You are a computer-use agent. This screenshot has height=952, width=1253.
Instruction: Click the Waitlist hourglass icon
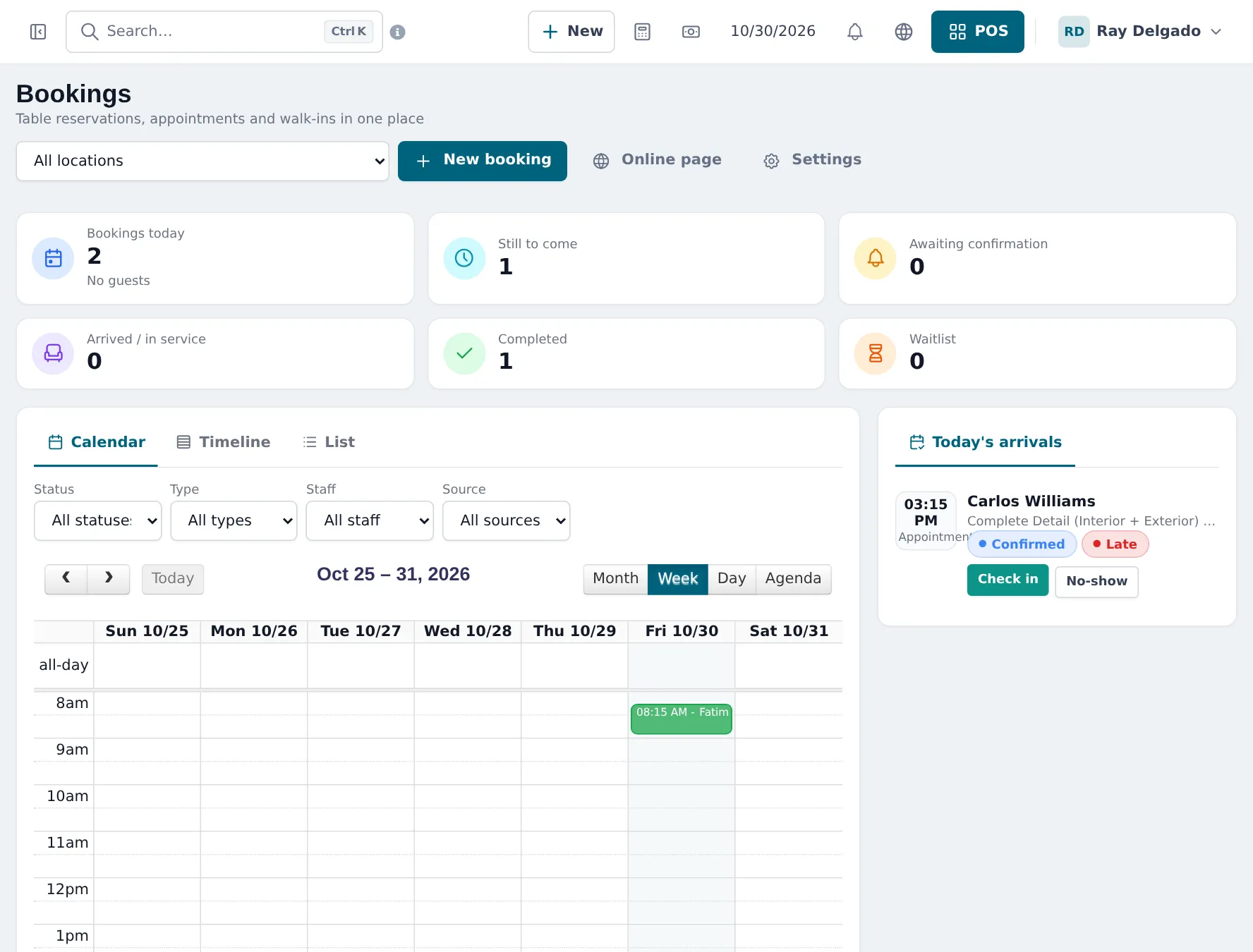pyautogui.click(x=875, y=353)
